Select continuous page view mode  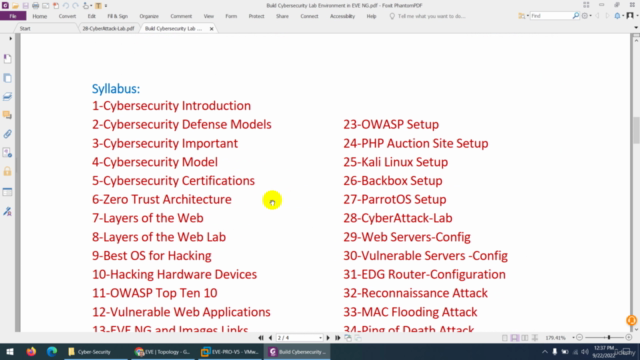click(x=515, y=338)
